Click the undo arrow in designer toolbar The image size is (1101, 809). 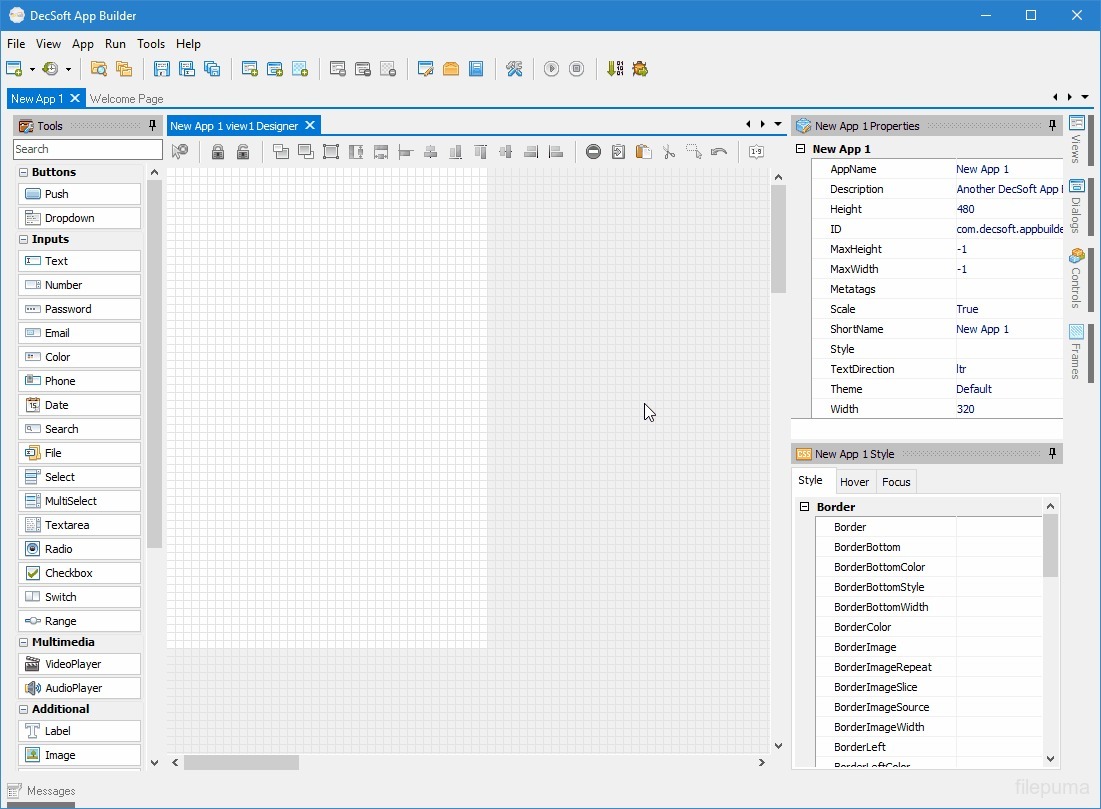(718, 152)
